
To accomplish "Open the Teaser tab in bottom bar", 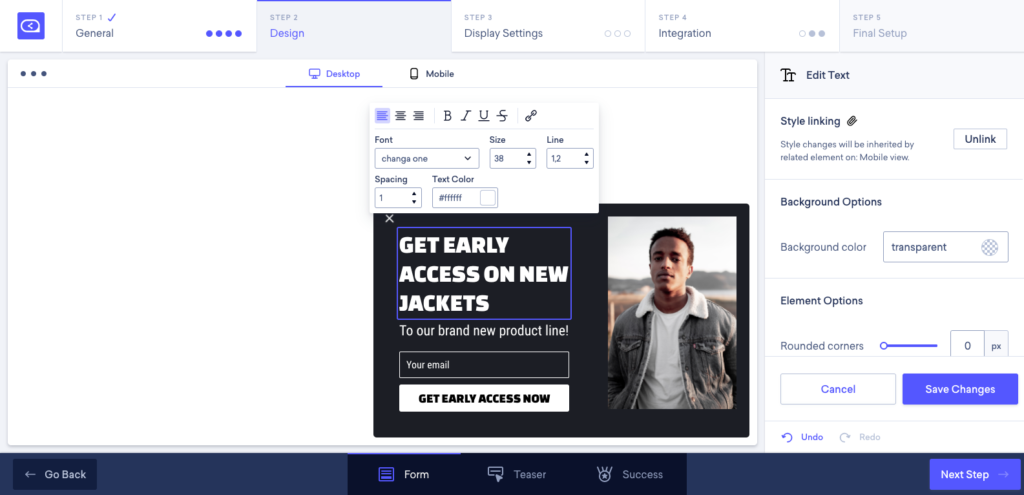I will 517,475.
